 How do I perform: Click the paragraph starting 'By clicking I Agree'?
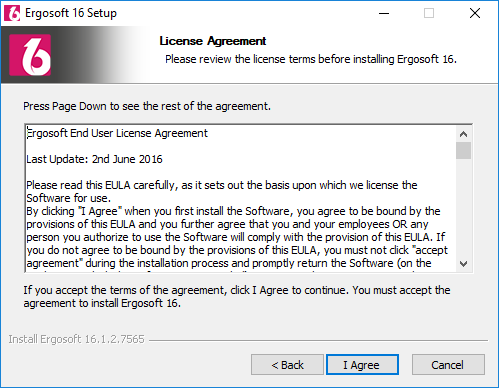point(237,237)
